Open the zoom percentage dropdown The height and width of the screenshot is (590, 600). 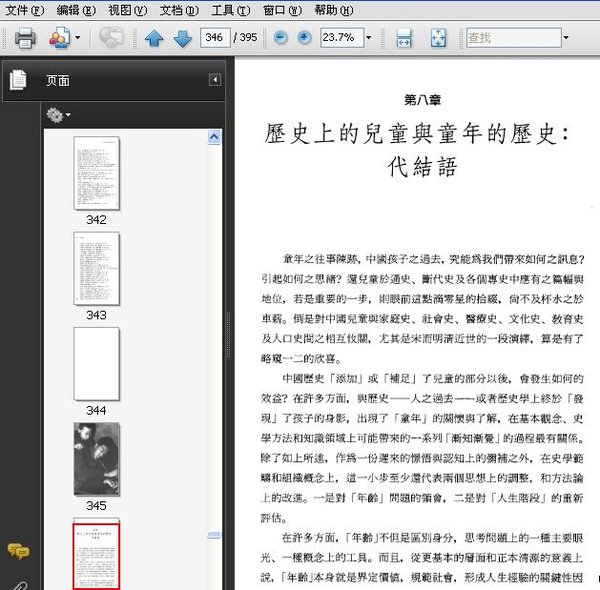(x=368, y=39)
